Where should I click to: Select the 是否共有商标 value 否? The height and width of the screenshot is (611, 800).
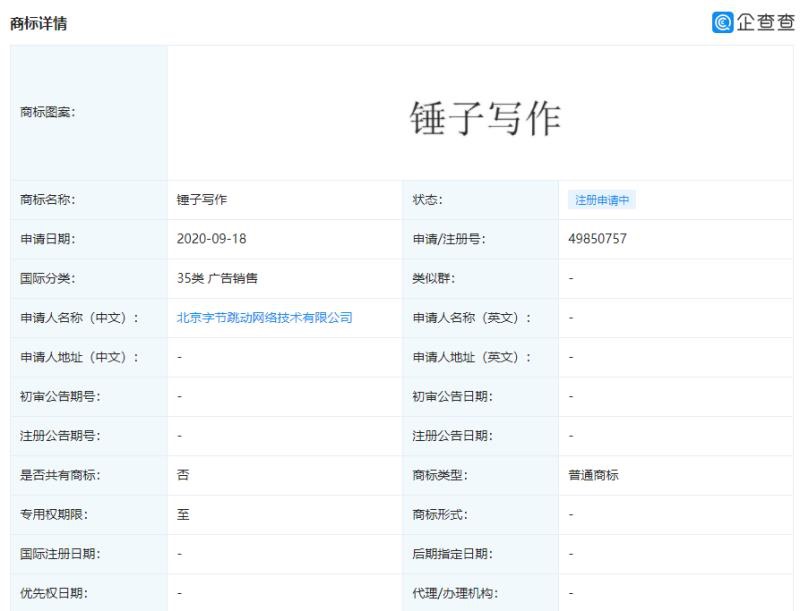pyautogui.click(x=182, y=476)
